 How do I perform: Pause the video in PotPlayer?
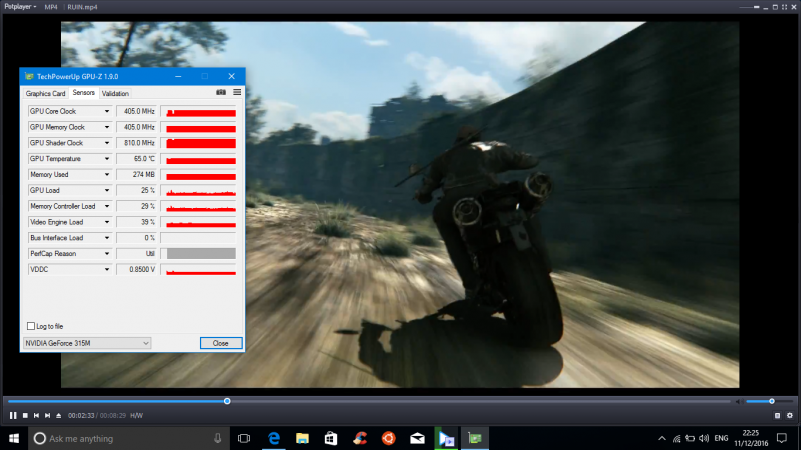click(x=13, y=416)
